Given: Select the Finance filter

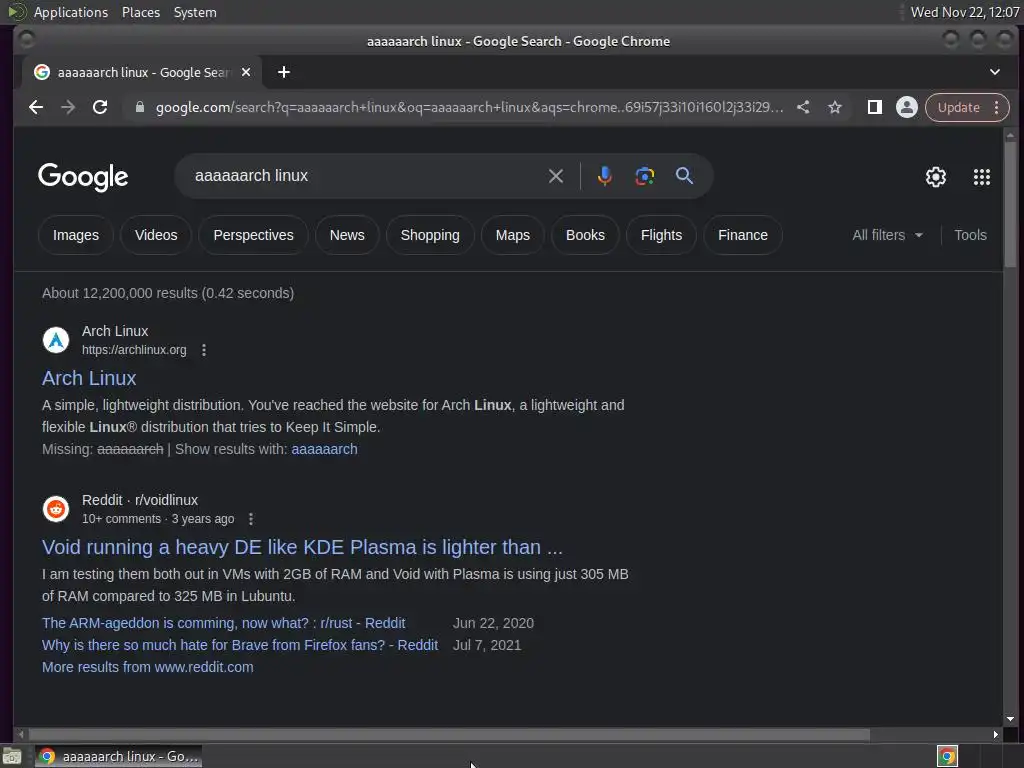Looking at the screenshot, I should click(x=743, y=235).
